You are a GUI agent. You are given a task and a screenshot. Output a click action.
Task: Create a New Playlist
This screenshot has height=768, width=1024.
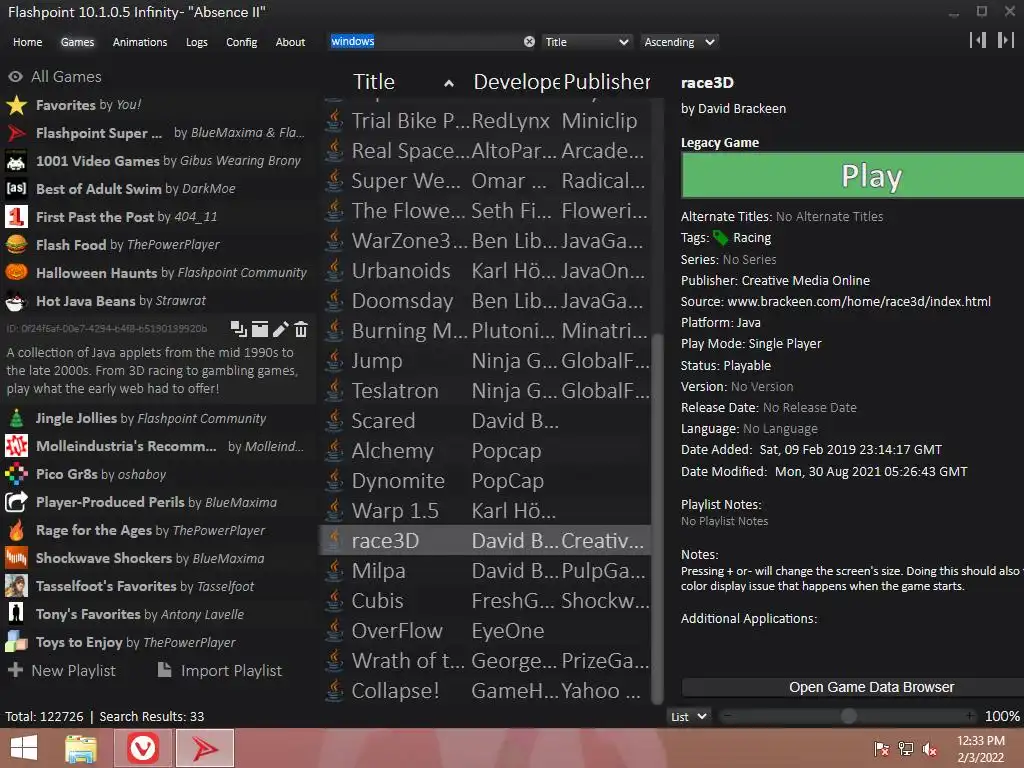pyautogui.click(x=62, y=671)
